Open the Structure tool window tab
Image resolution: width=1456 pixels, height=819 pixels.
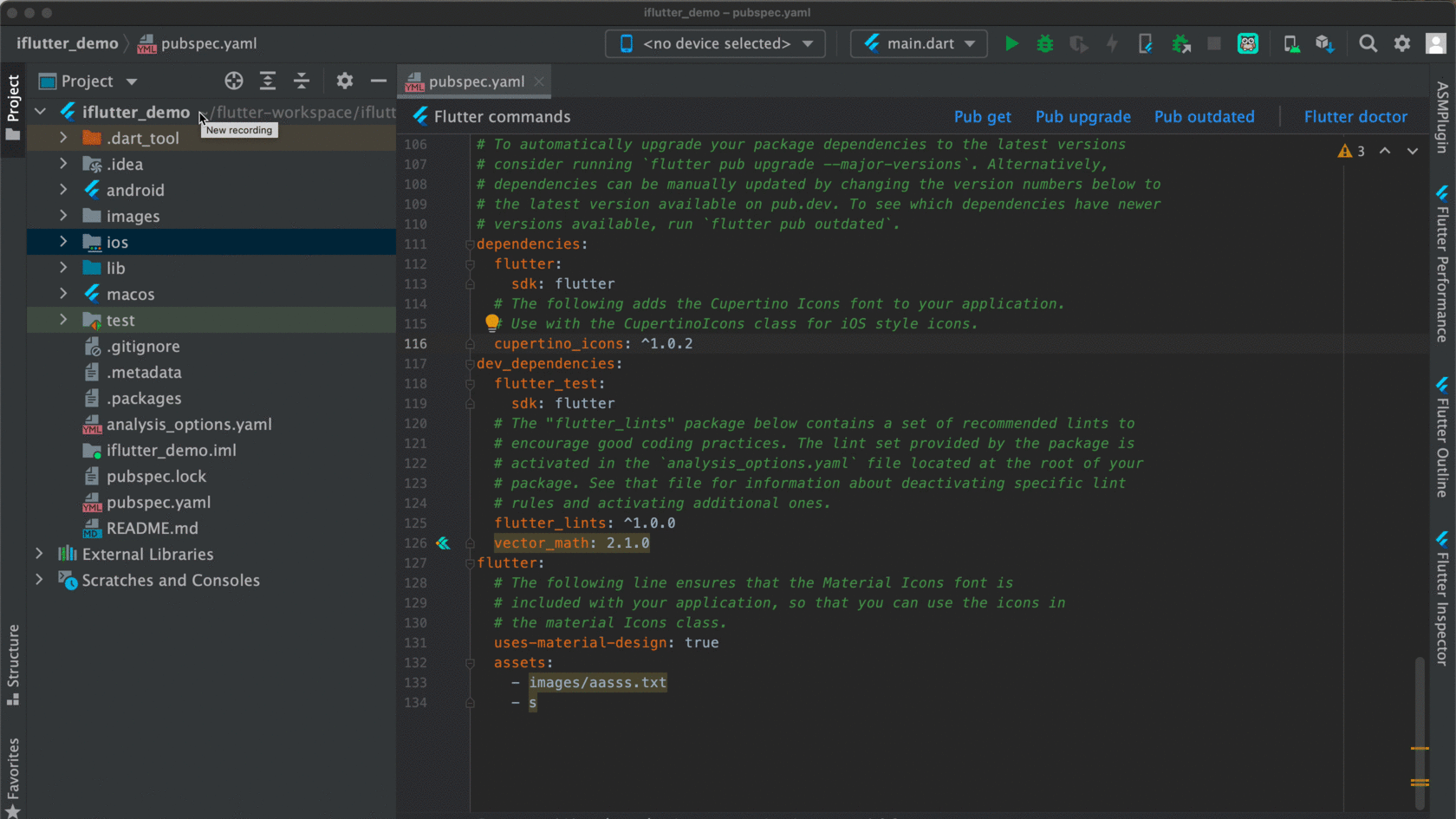click(x=13, y=664)
